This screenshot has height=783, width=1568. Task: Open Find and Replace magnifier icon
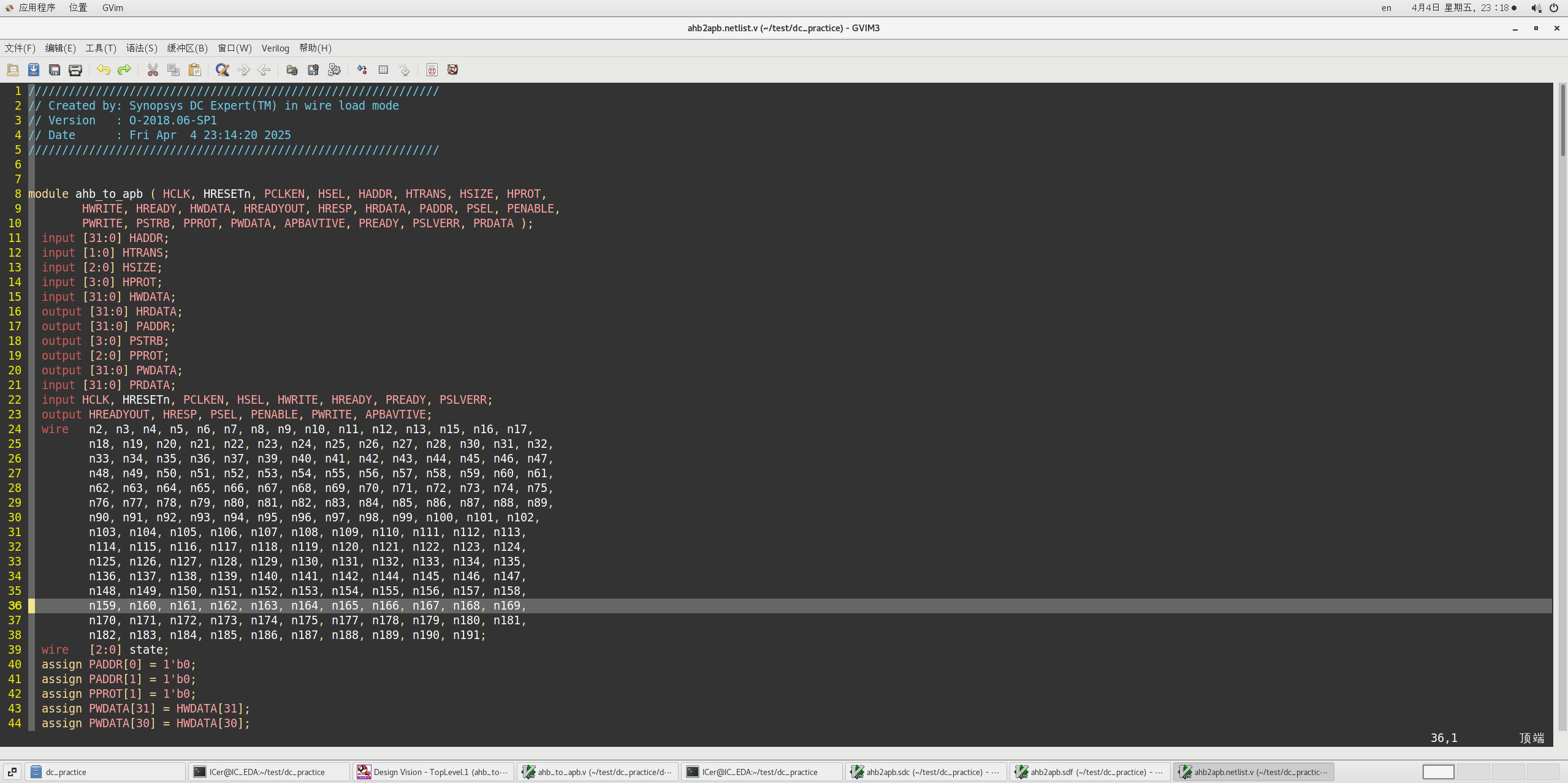[x=223, y=70]
